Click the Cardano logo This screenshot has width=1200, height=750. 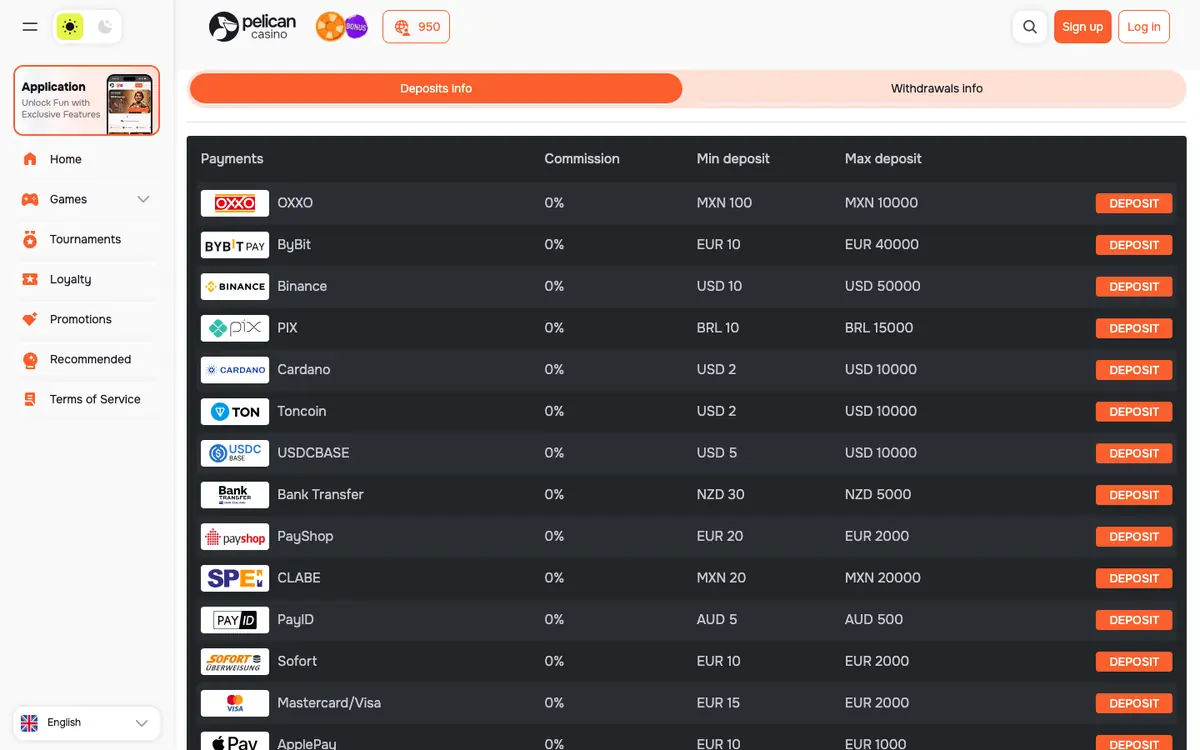pos(235,370)
